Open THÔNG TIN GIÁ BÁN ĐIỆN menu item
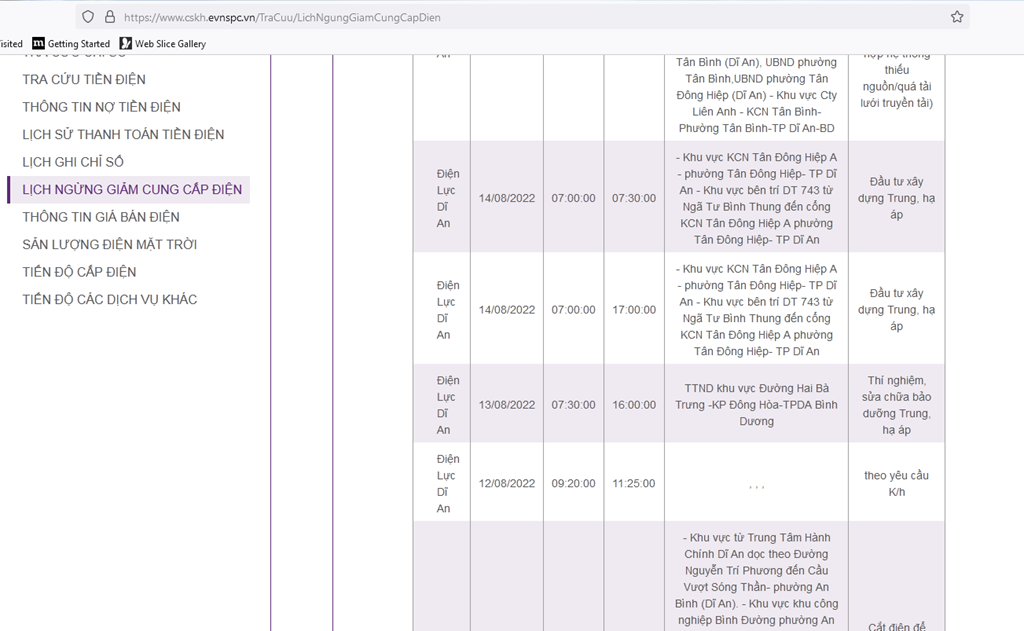Image resolution: width=1024 pixels, height=631 pixels. (x=101, y=217)
